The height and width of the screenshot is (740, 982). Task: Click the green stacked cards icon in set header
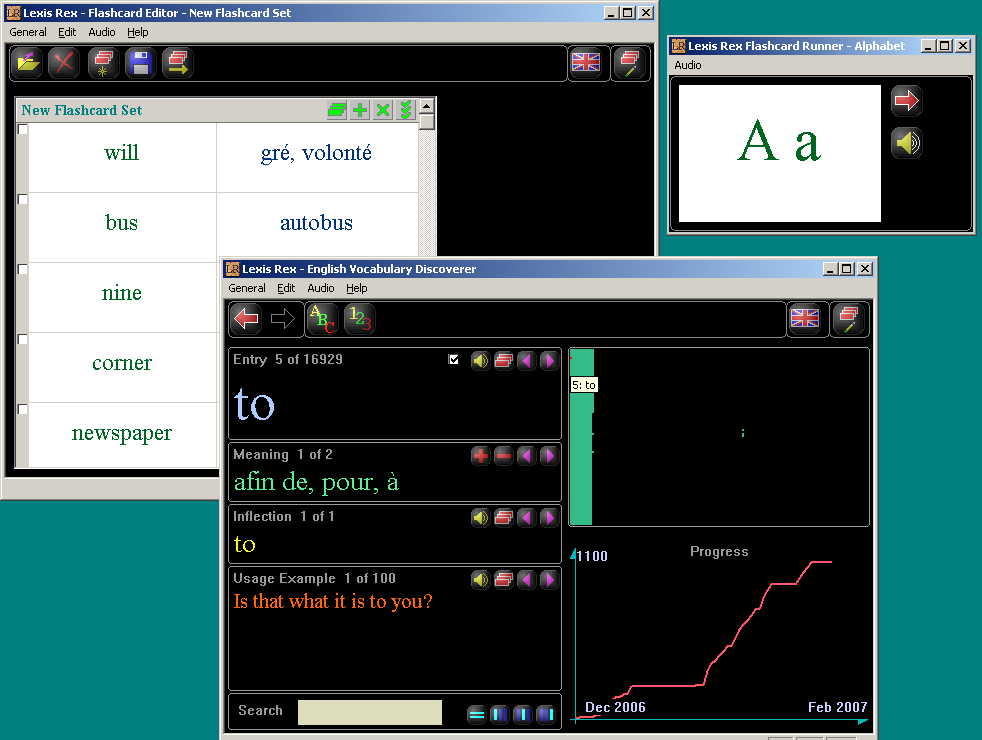point(337,110)
